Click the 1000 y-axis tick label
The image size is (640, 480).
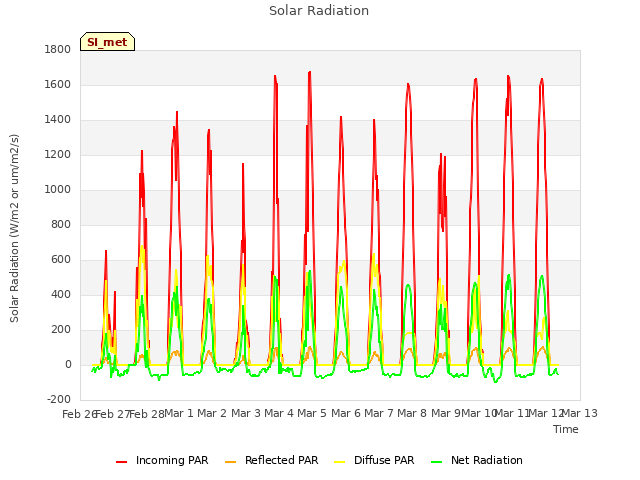click(x=58, y=189)
